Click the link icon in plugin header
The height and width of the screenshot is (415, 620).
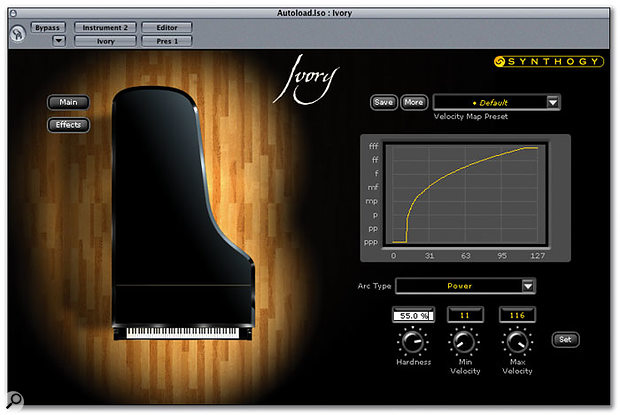pos(18,34)
